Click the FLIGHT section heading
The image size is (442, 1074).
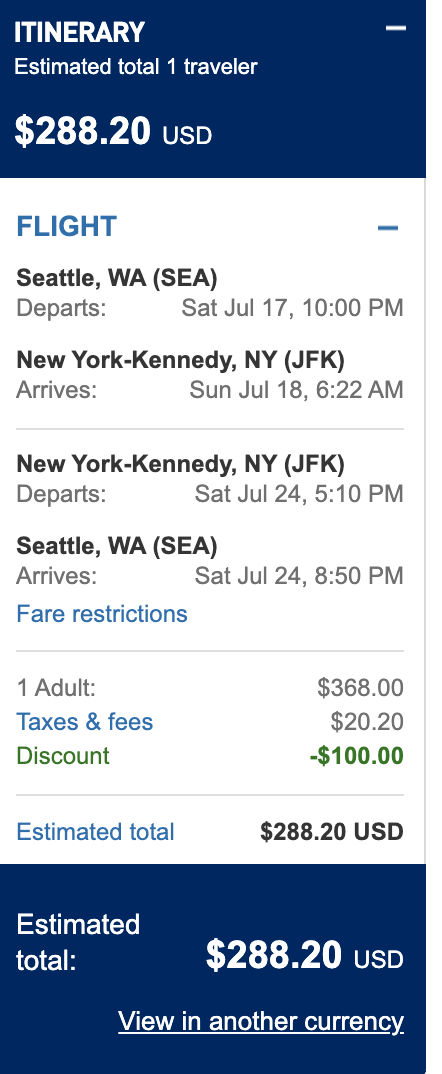66,226
